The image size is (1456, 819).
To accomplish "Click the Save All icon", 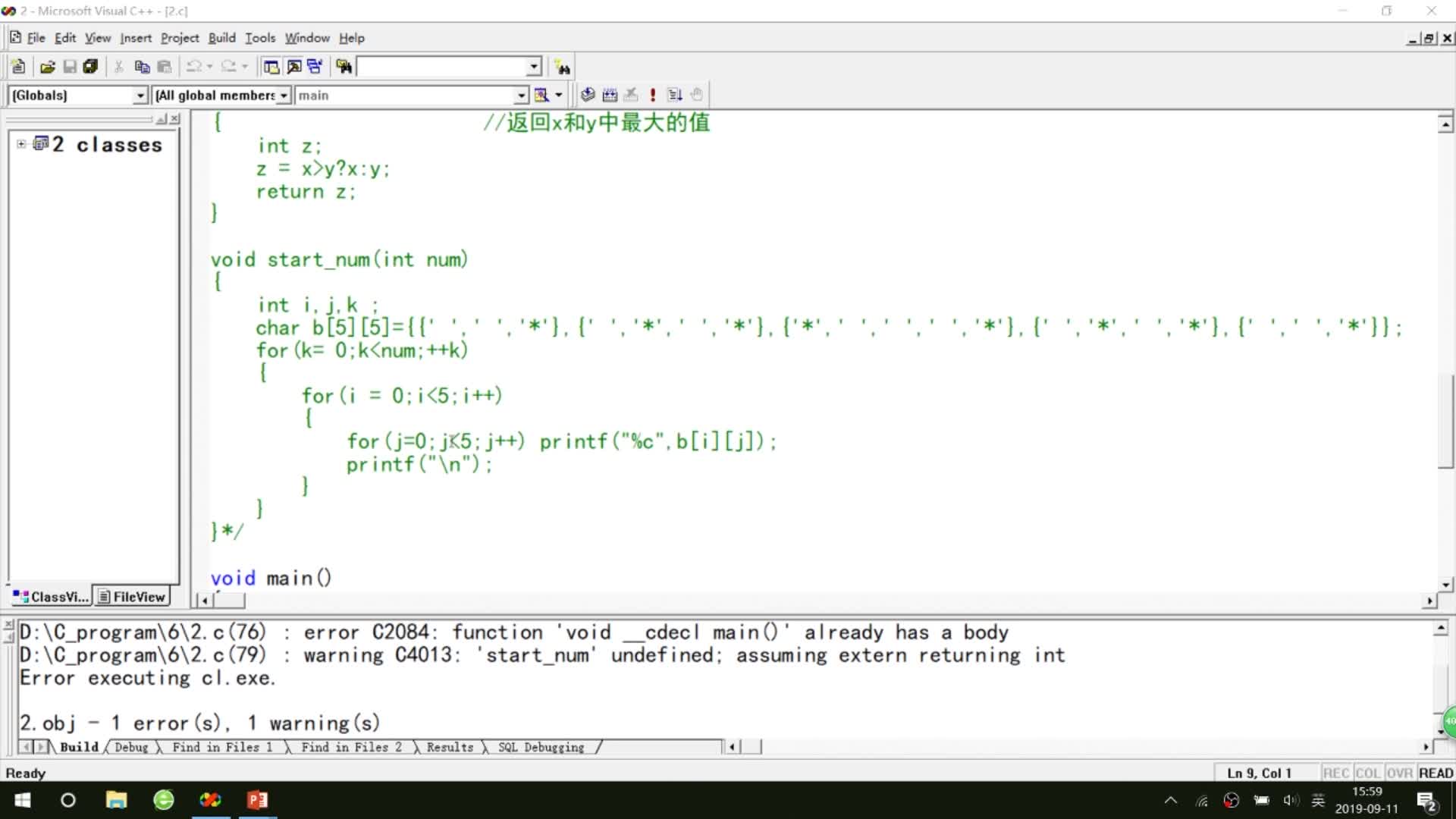I will click(90, 67).
